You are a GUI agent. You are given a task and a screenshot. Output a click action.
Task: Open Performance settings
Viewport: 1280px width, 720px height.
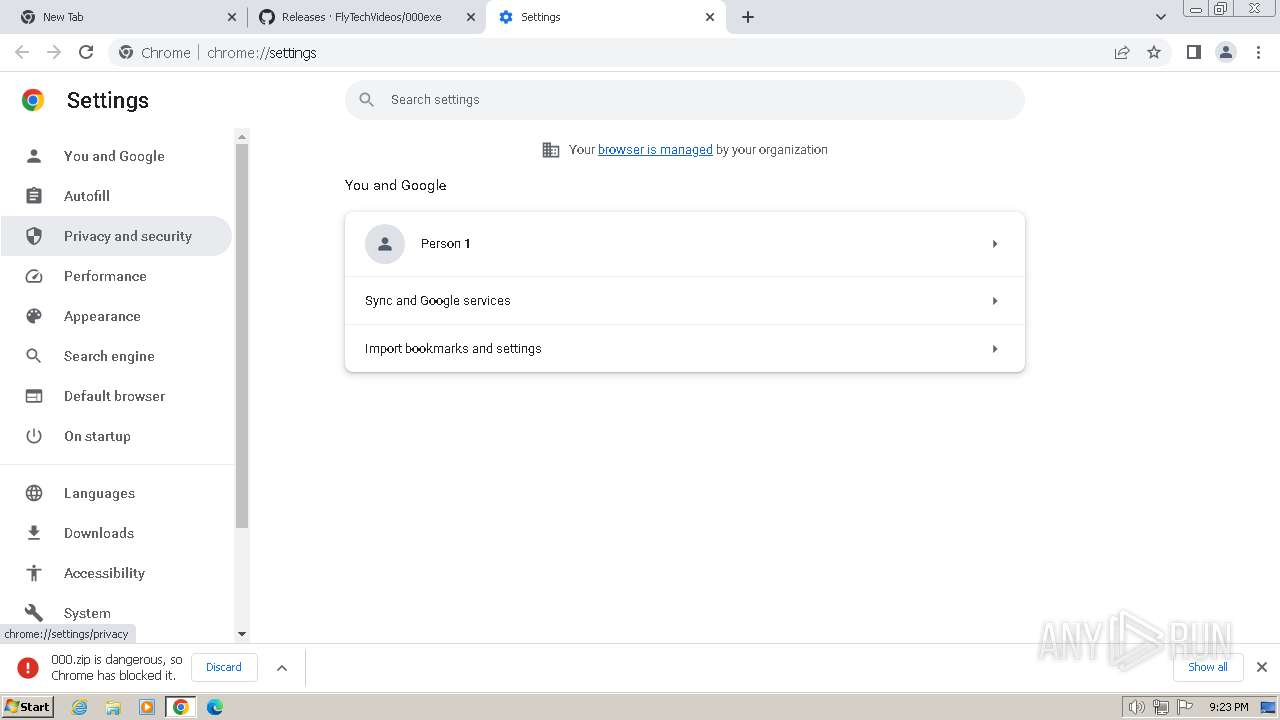coord(116,276)
